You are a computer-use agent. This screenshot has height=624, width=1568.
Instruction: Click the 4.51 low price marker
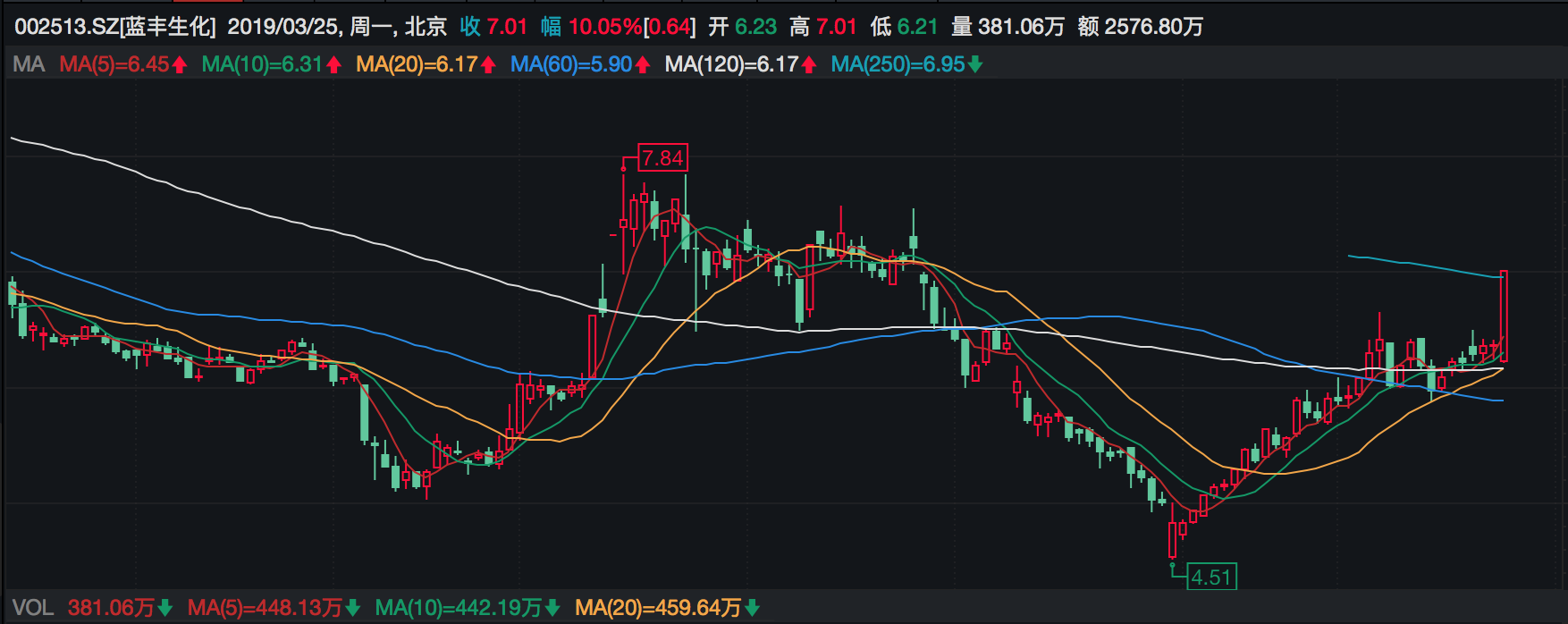click(1211, 577)
